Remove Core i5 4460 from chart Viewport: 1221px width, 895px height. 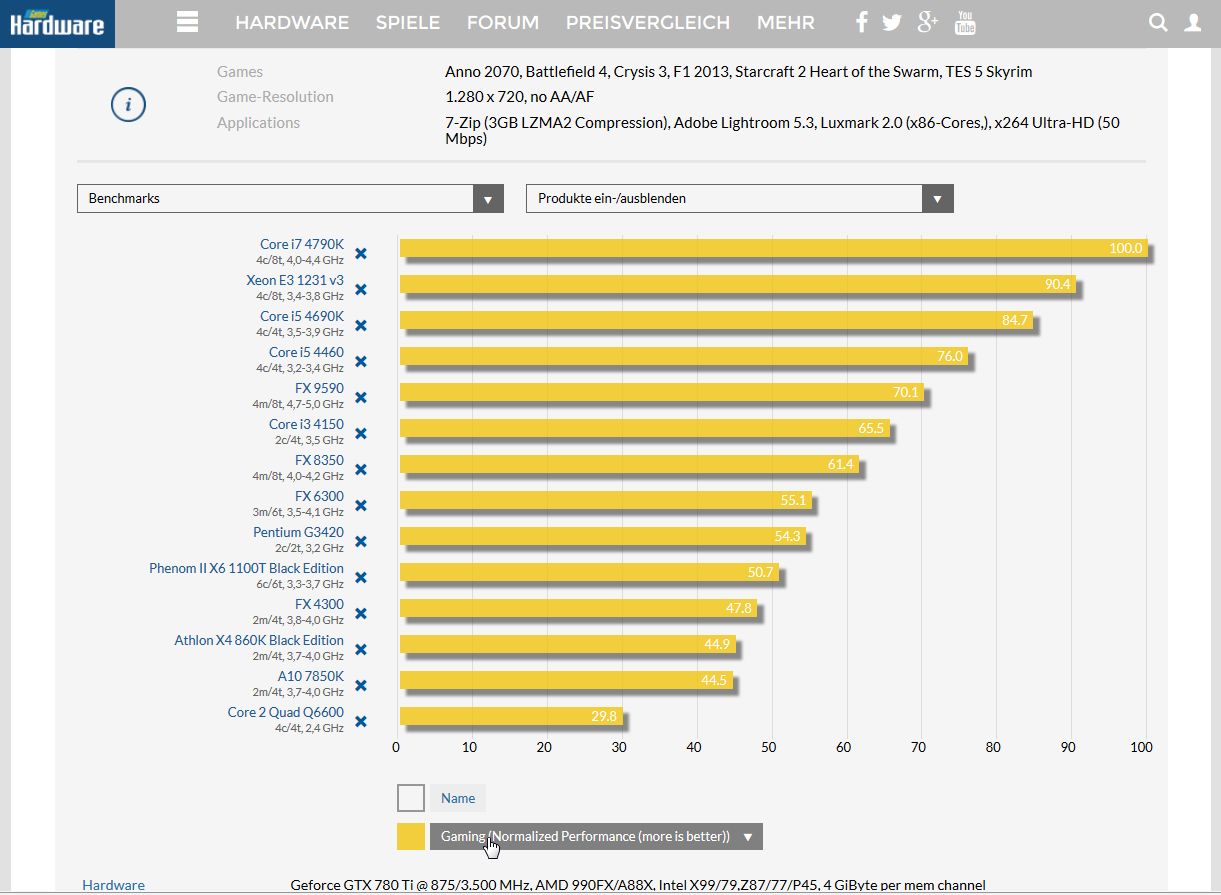coord(361,361)
